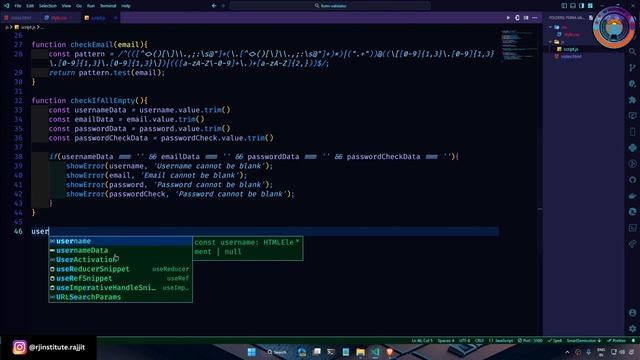Select the 'useRefSnippet' suggestion
The height and width of the screenshot is (360, 640).
coord(120,278)
